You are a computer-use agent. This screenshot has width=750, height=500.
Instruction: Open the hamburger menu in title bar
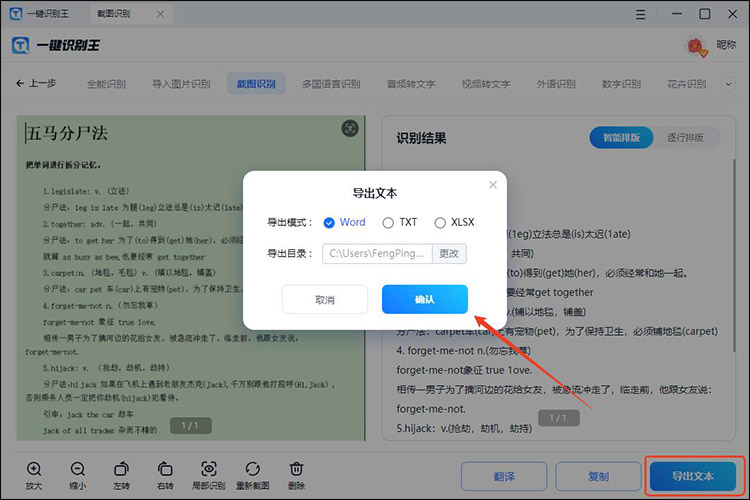[640, 14]
